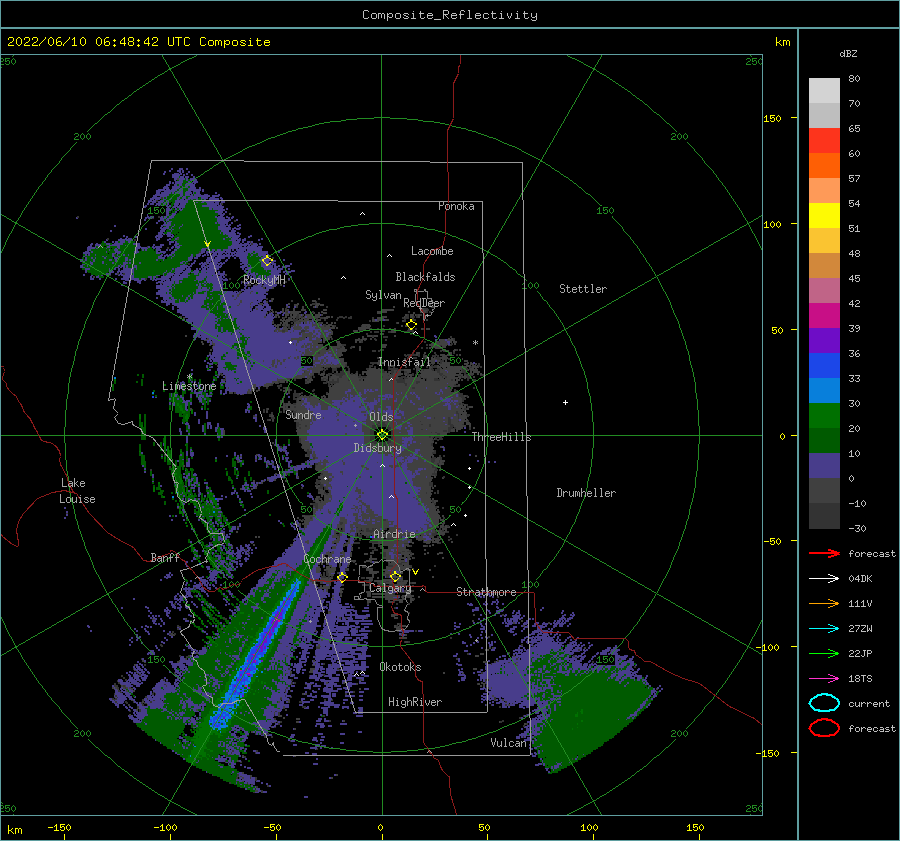900x841 pixels.
Task: Select the HighRiver label
Action: click(414, 702)
